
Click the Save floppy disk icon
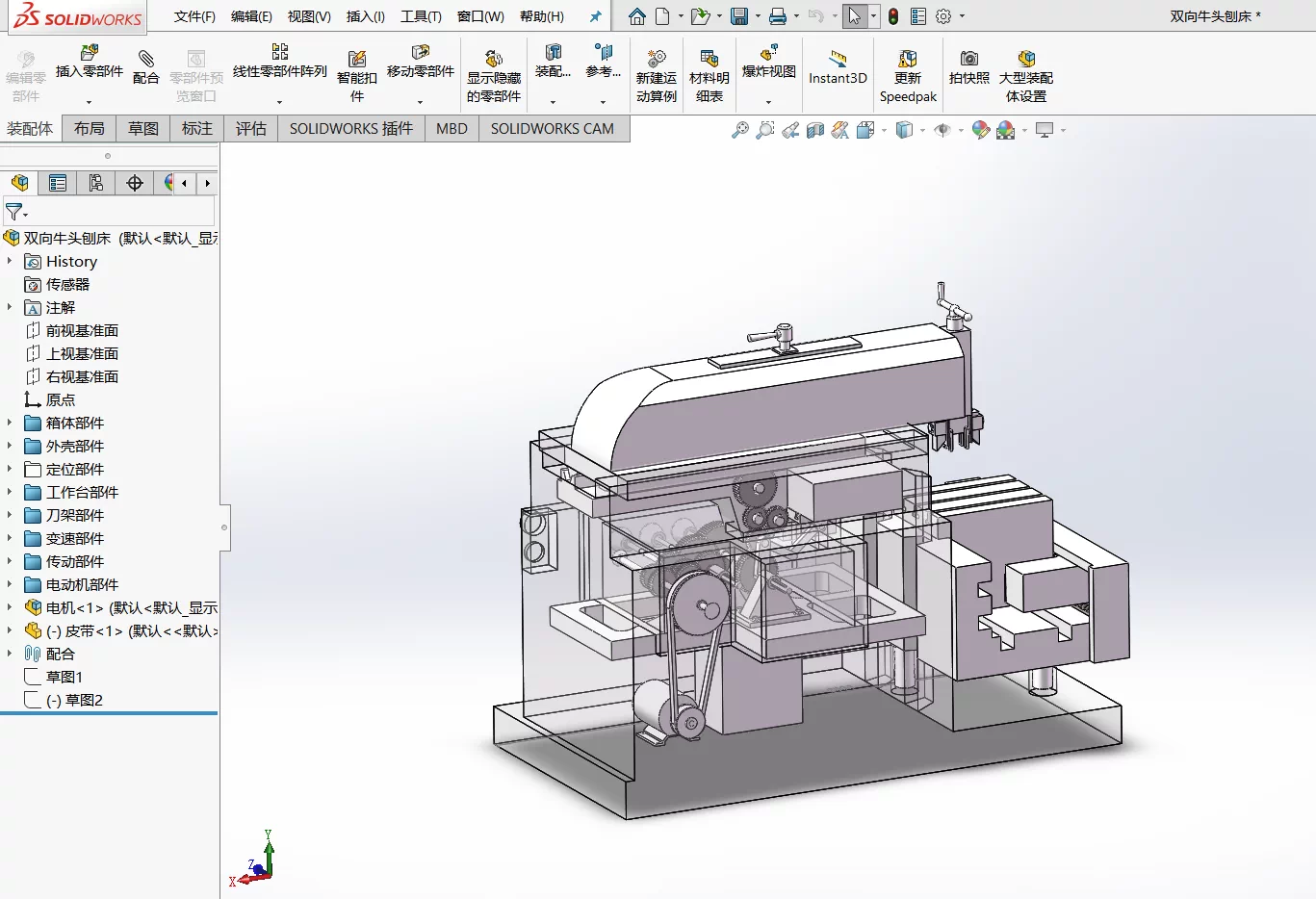pyautogui.click(x=739, y=16)
